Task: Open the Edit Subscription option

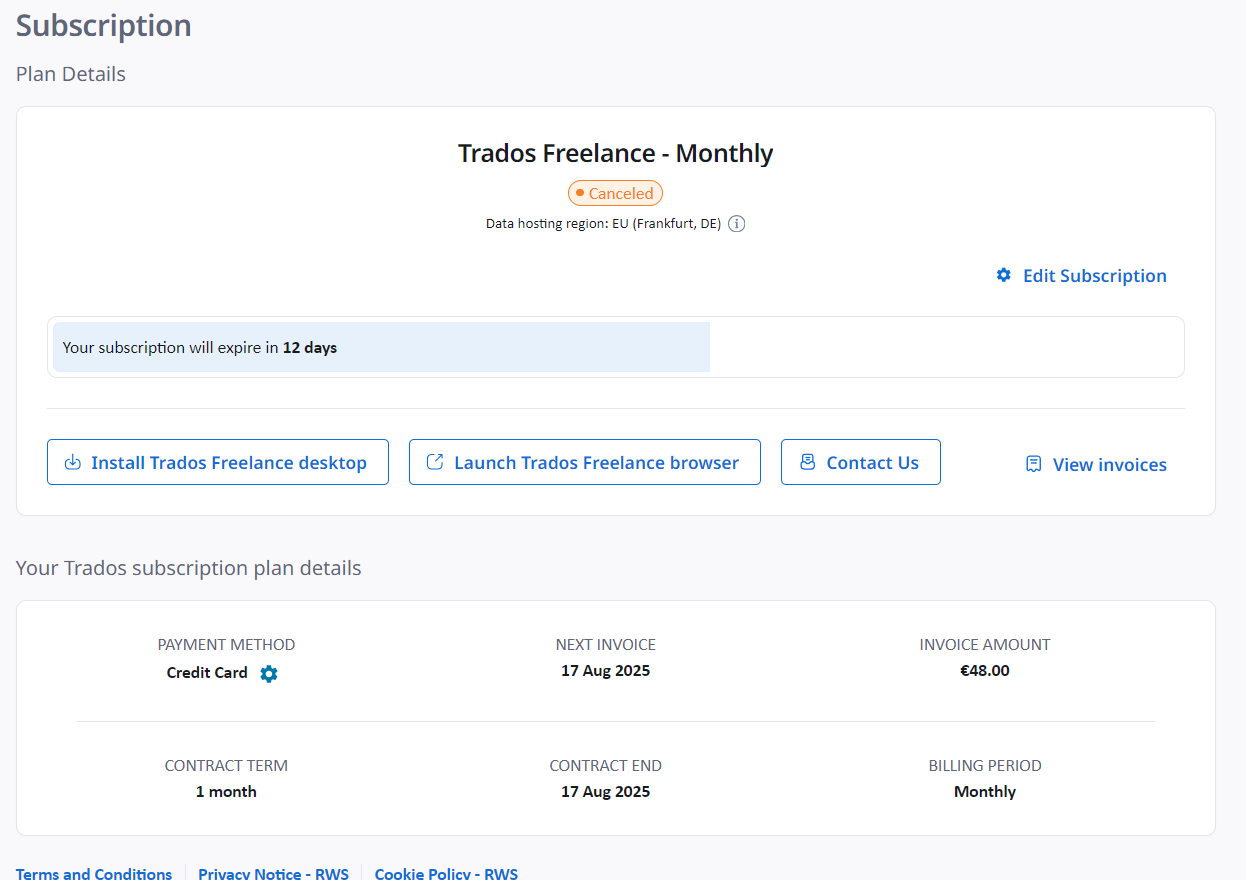Action: click(x=1095, y=275)
